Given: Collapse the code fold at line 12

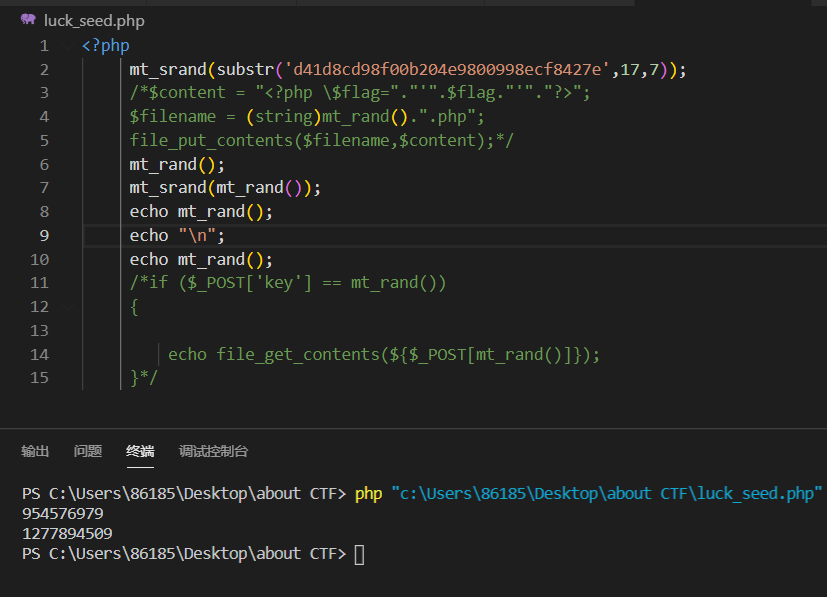Looking at the screenshot, I should (67, 306).
